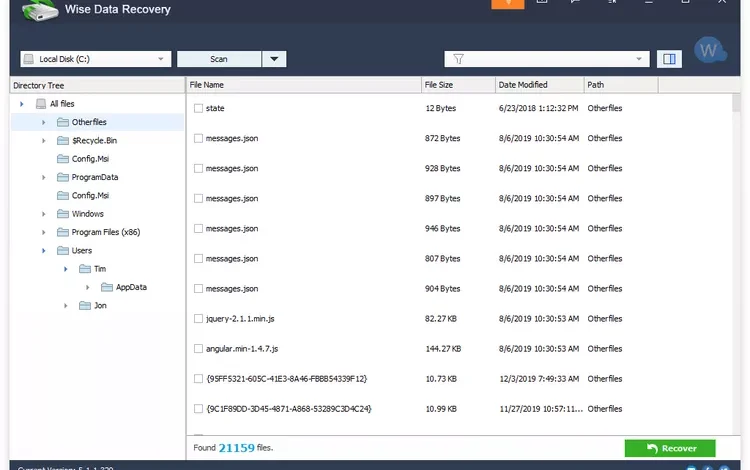750x470 pixels.
Task: Expand the AppData folder arrow
Action: click(88, 287)
